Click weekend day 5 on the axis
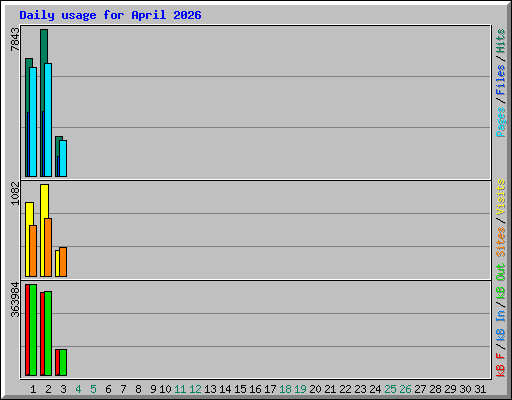Screen dimensions: 512x400 point(93,389)
